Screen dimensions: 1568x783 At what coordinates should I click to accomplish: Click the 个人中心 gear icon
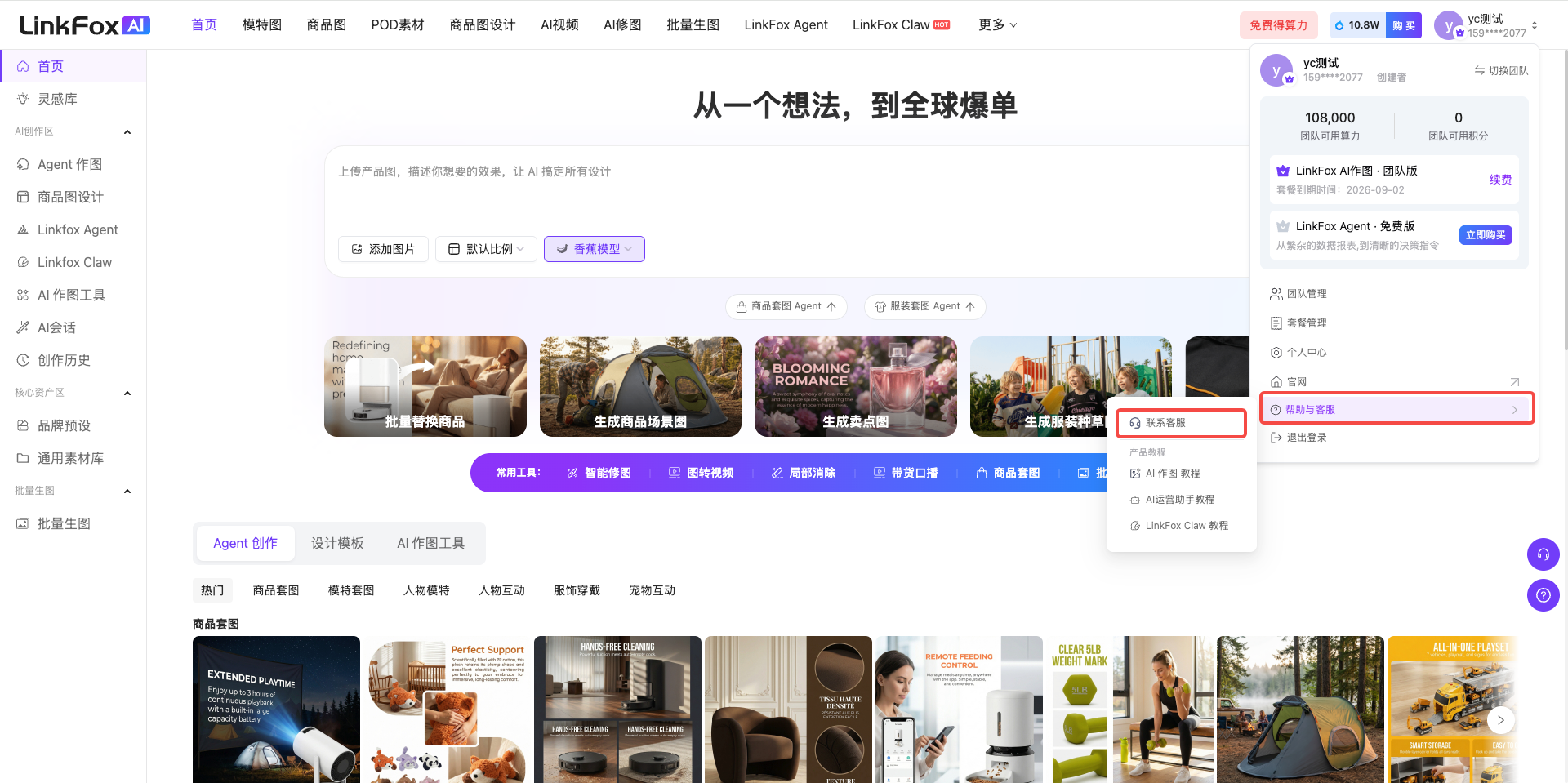[1276, 352]
